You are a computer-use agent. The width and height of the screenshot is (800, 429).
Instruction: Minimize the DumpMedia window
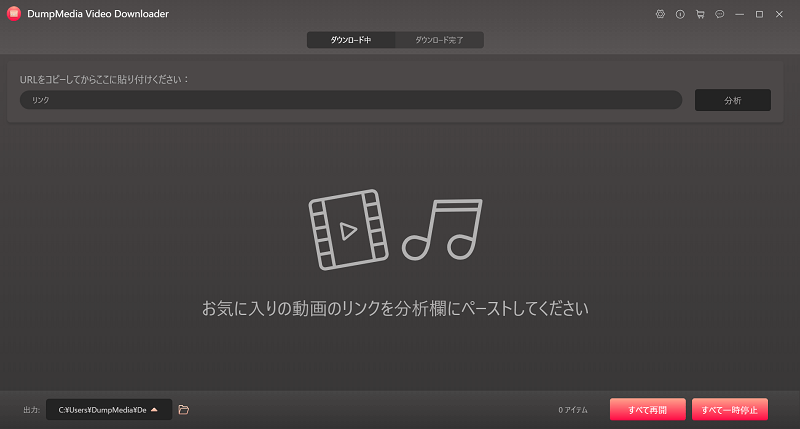click(739, 14)
